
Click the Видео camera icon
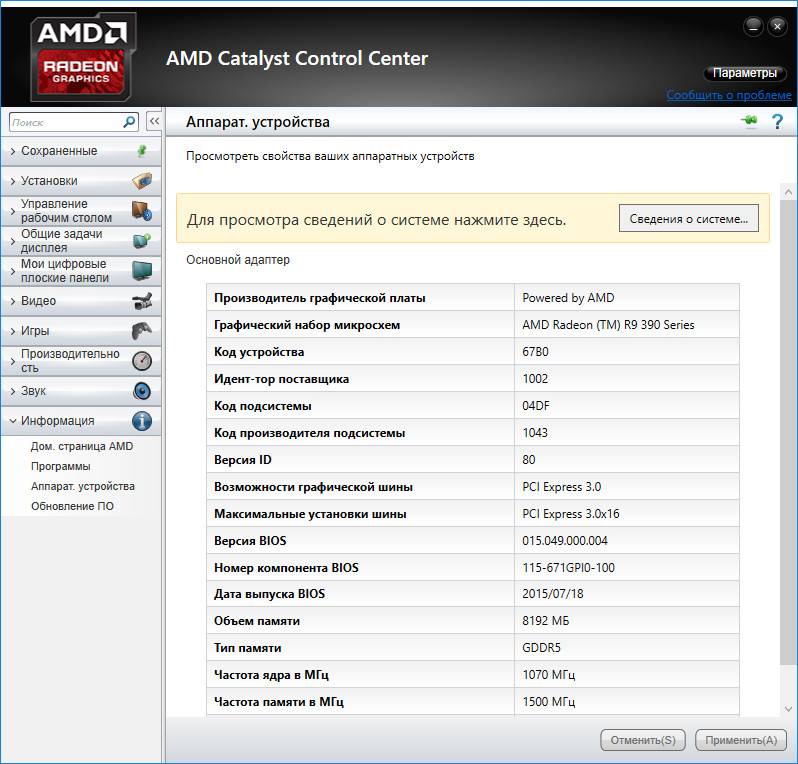pyautogui.click(x=142, y=301)
